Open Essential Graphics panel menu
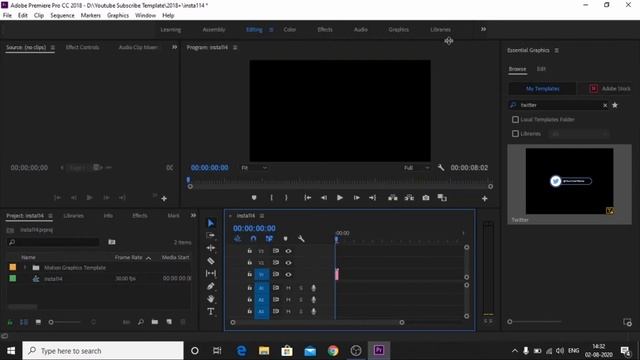This screenshot has height=360, width=640. pos(556,50)
